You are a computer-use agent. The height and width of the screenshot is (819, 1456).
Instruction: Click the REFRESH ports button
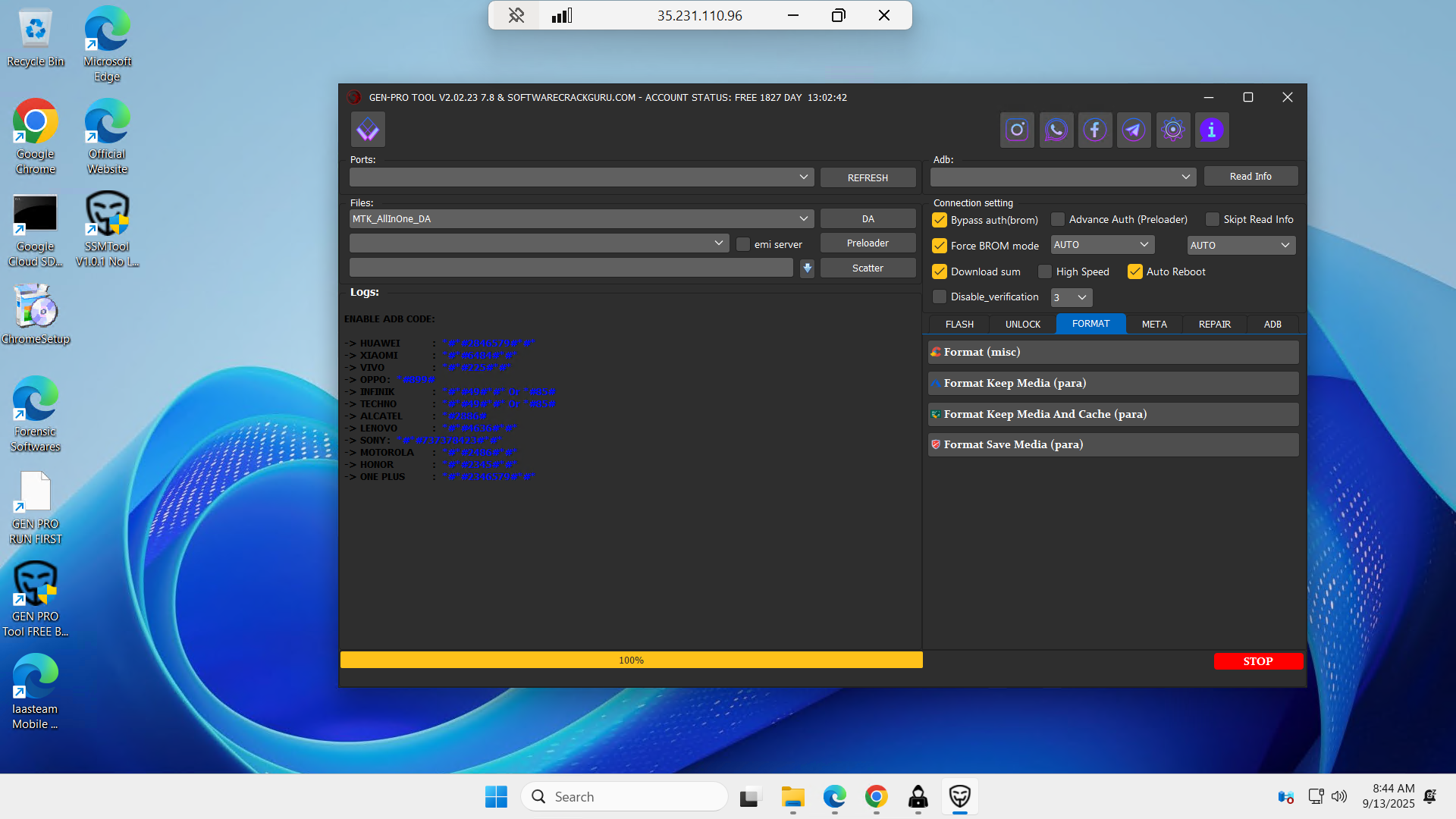click(868, 177)
